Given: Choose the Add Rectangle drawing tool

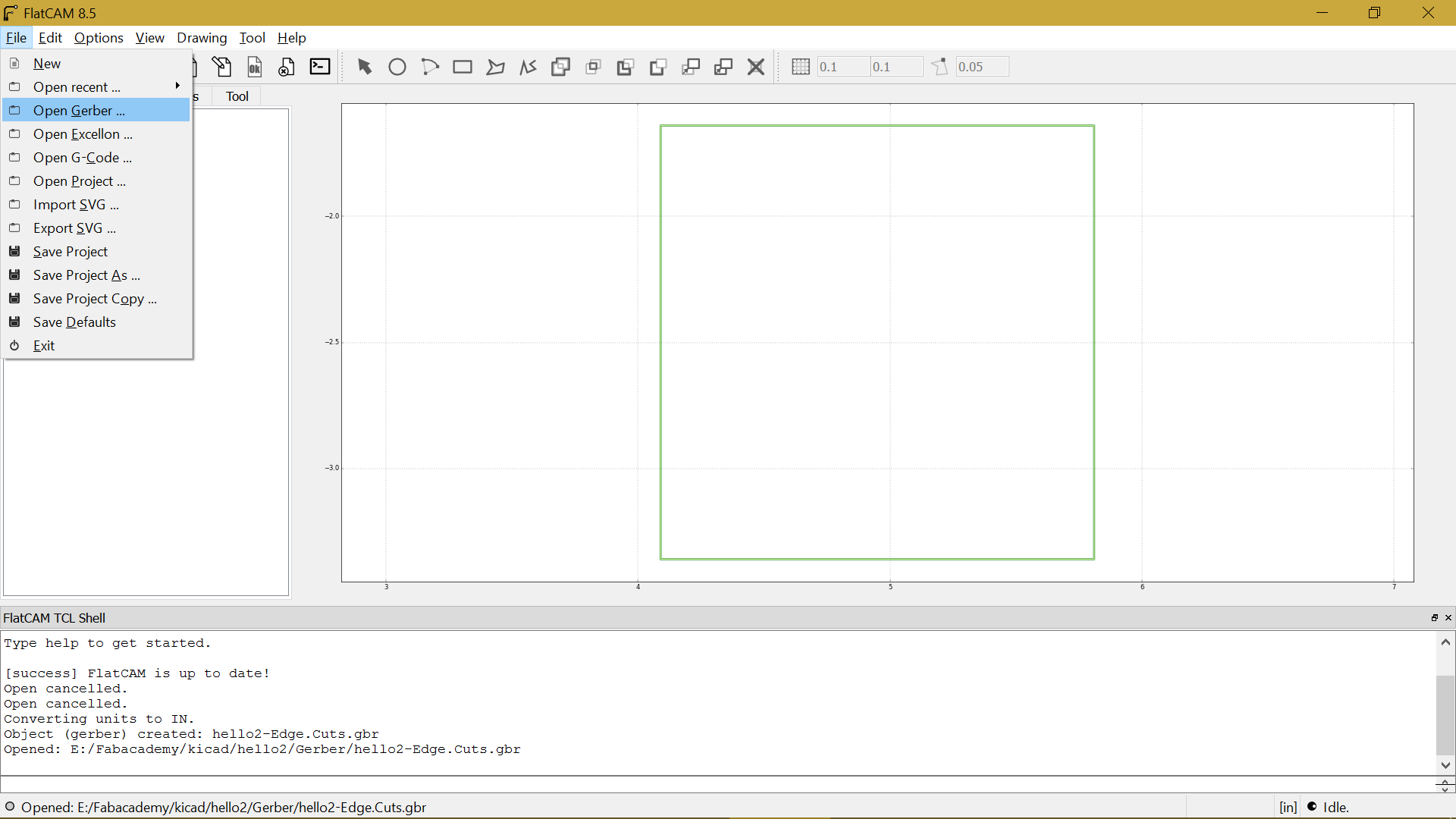Looking at the screenshot, I should click(463, 67).
